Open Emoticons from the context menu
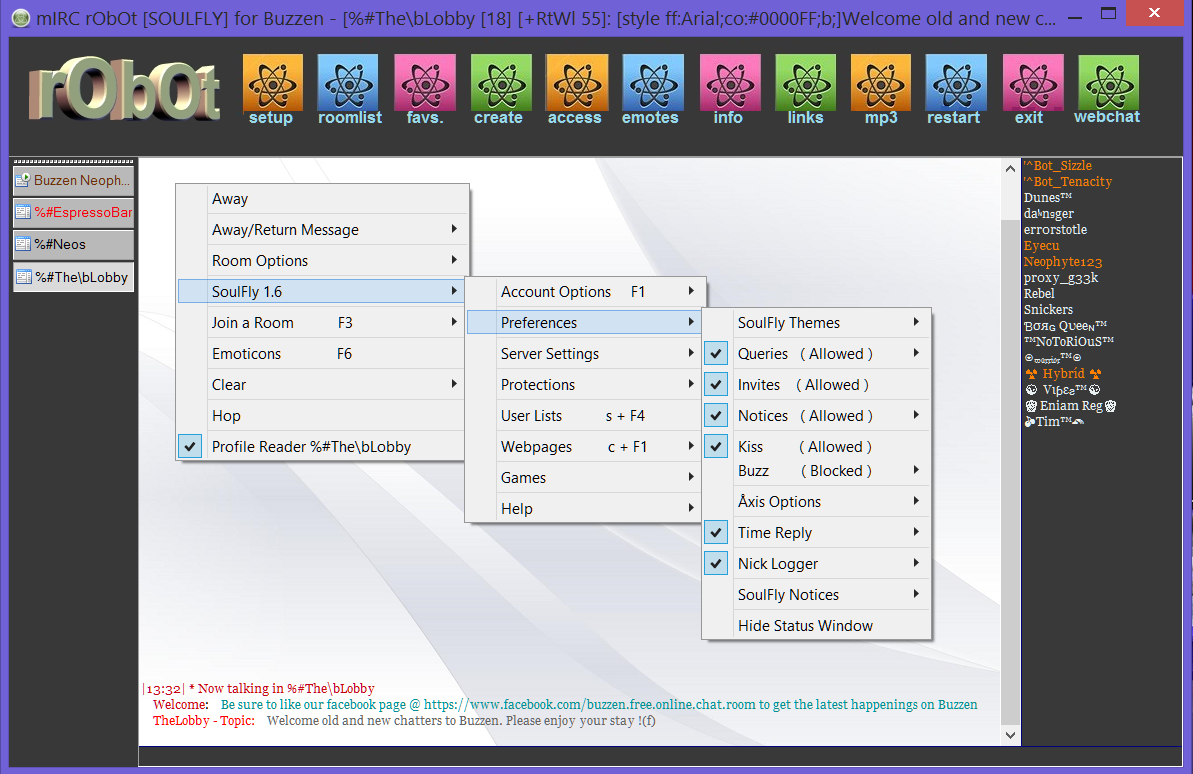The image size is (1193, 774). click(323, 354)
